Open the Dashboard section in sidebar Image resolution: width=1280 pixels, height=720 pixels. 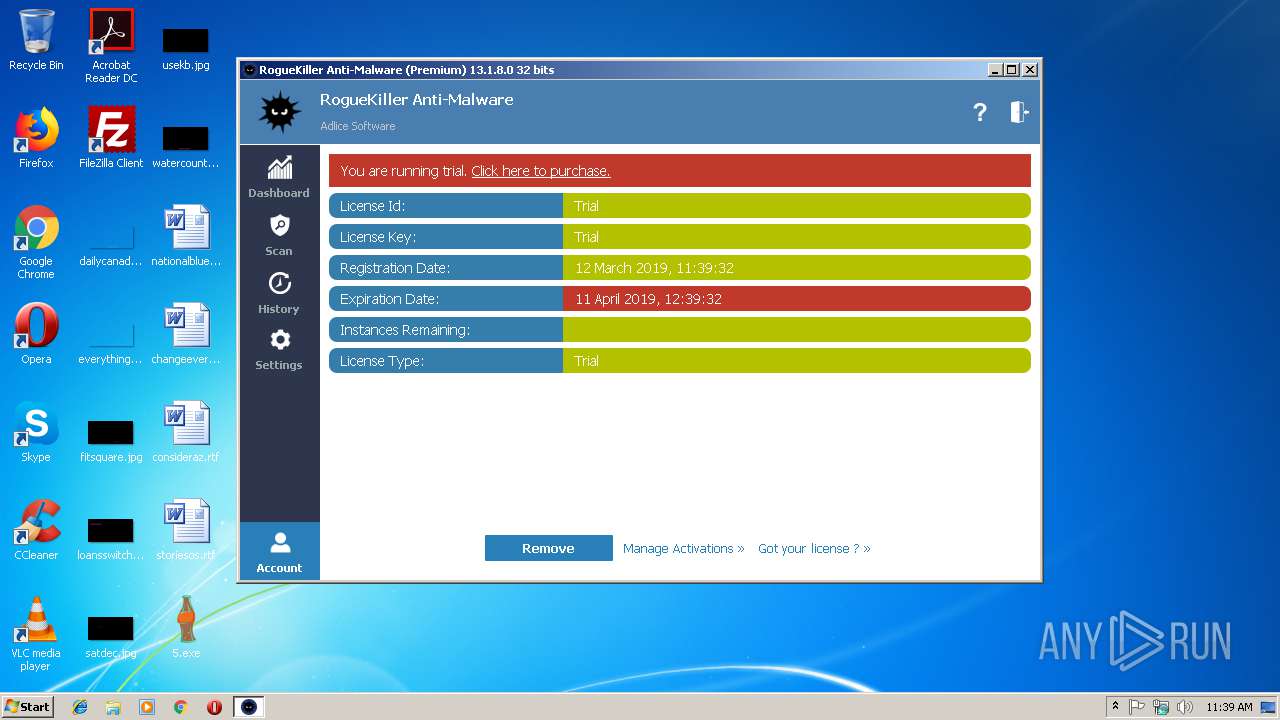[x=279, y=177]
